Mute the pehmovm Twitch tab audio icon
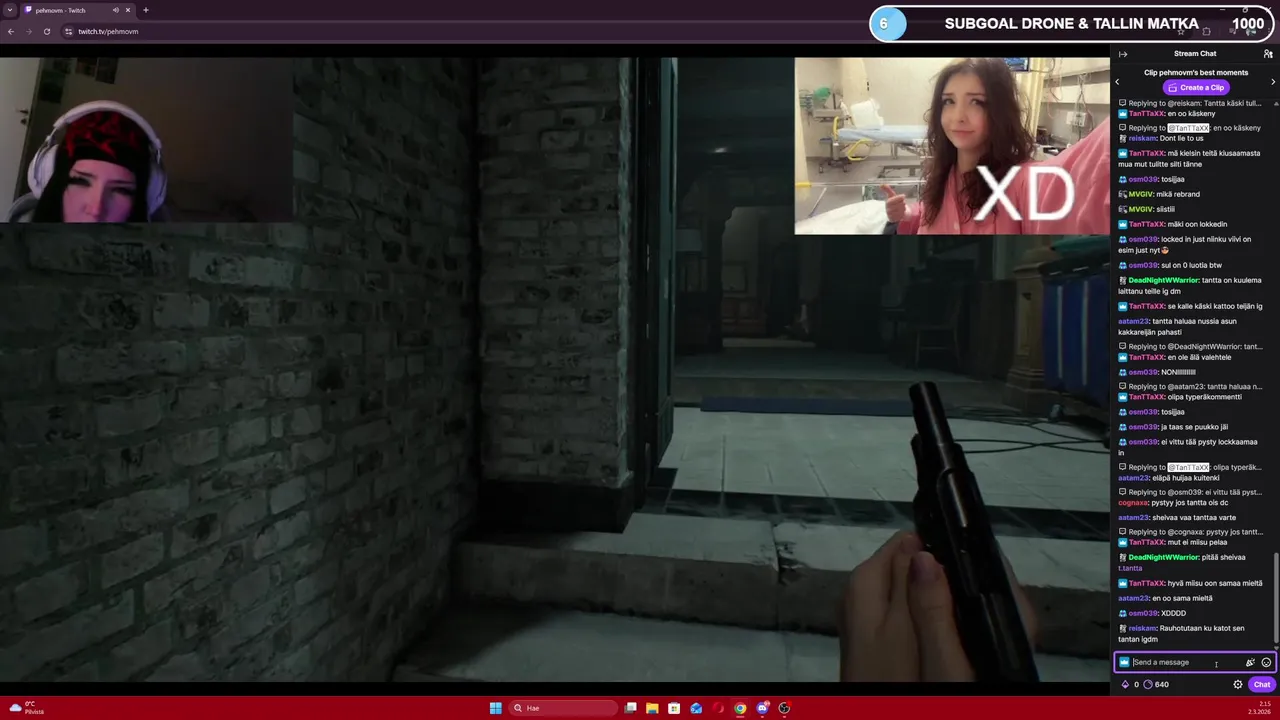The image size is (1280, 720). [x=116, y=10]
